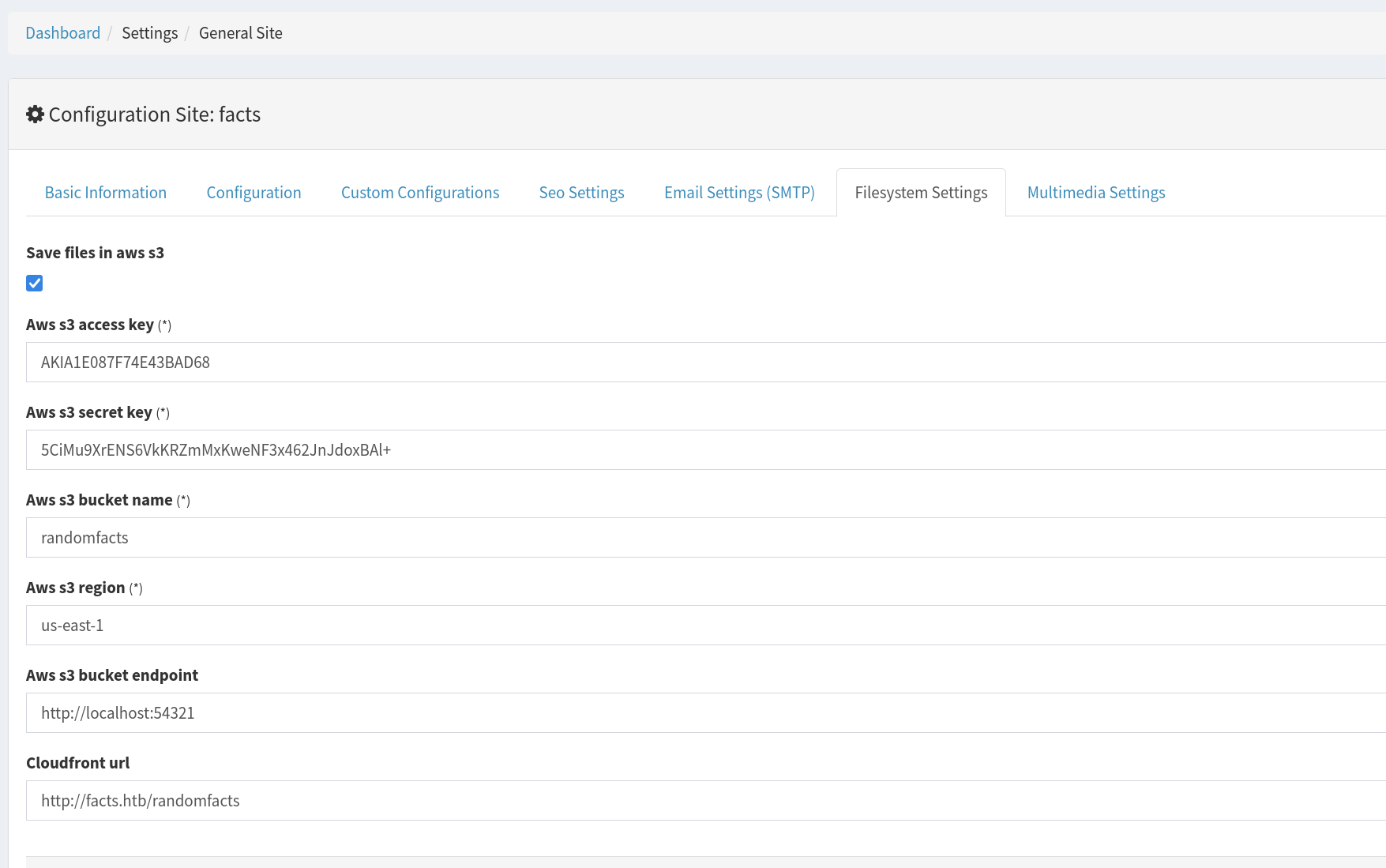Open the Seo Settings tab
Screen dimensions: 1386x868
pos(581,192)
